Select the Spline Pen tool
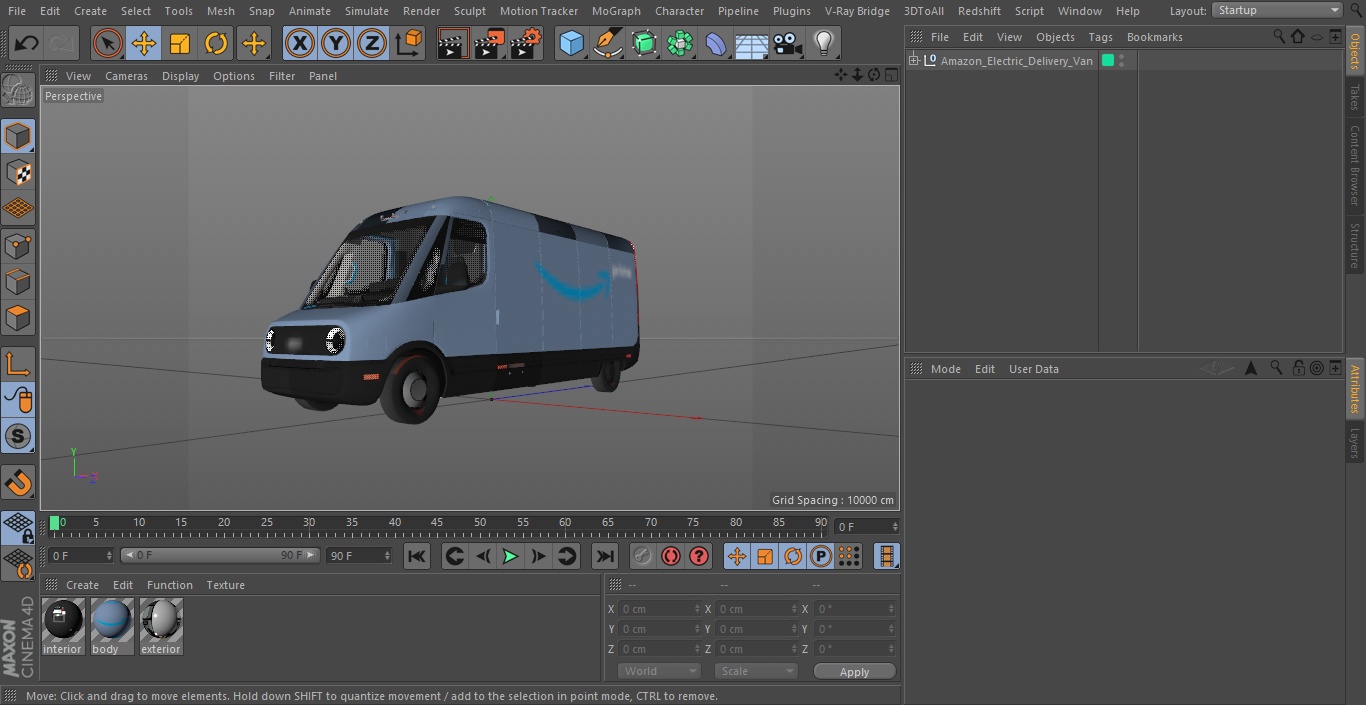The image size is (1366, 705). tap(608, 43)
